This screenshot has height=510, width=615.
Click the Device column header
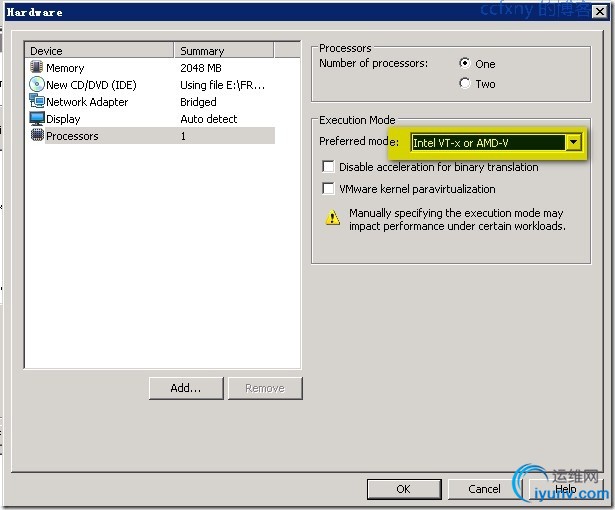coord(99,51)
